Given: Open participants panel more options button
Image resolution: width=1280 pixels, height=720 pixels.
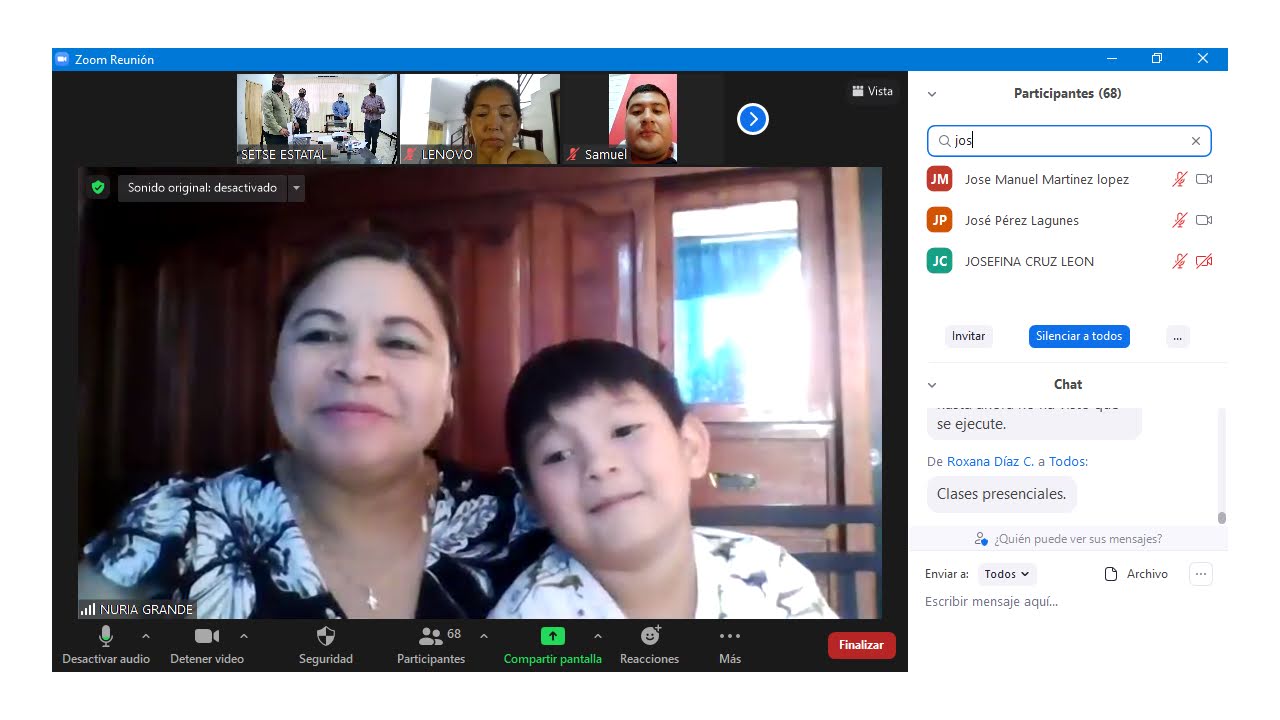Looking at the screenshot, I should tap(1177, 336).
